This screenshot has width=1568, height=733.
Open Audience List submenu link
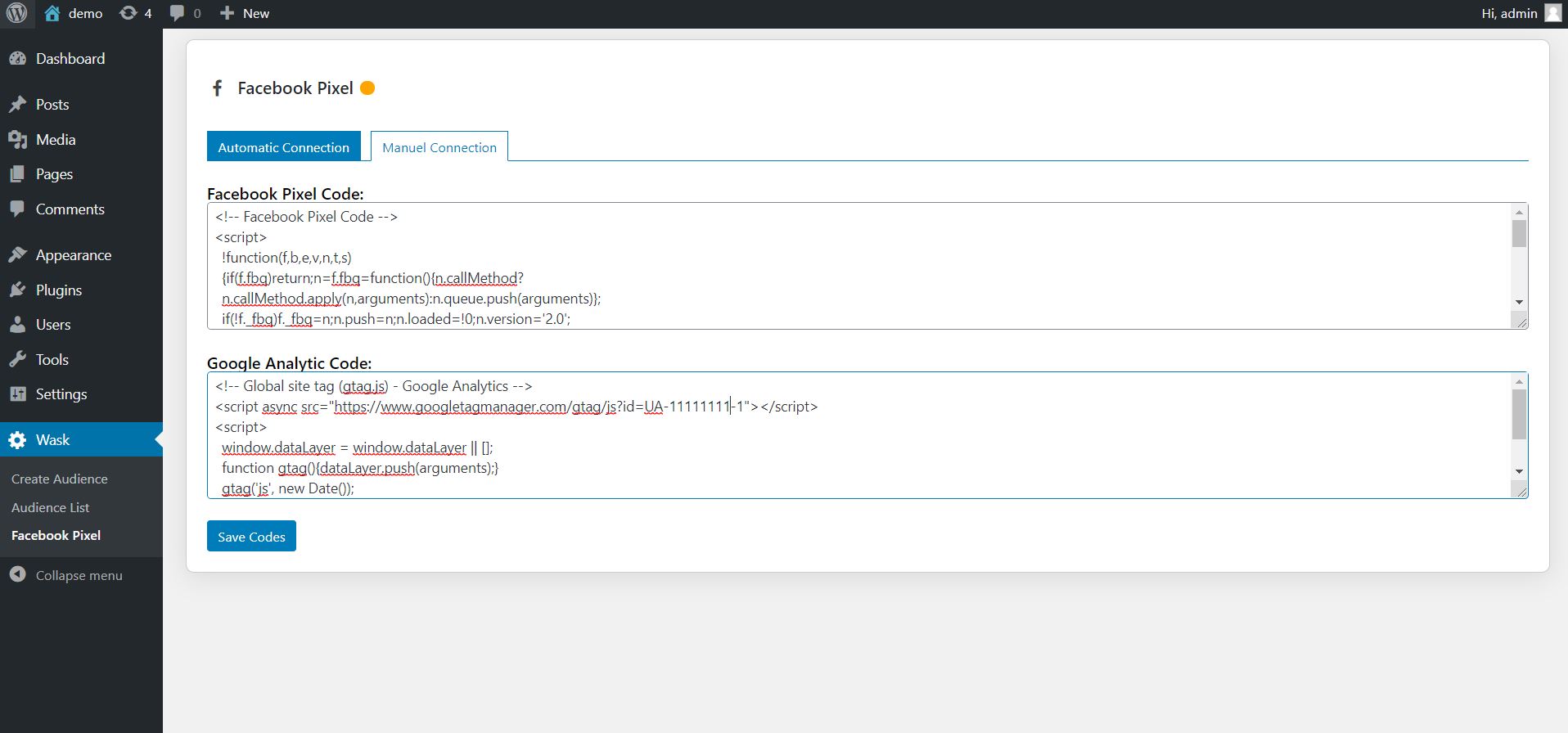[51, 507]
